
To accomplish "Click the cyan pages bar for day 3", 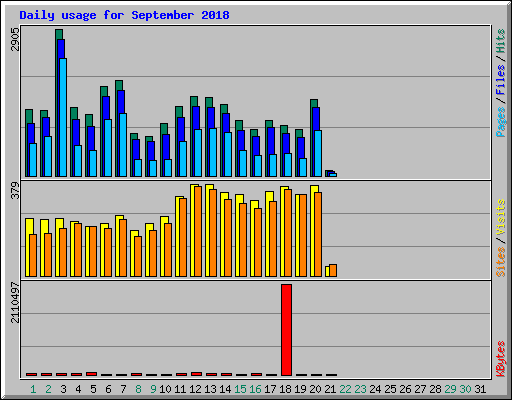I will coord(63,117).
